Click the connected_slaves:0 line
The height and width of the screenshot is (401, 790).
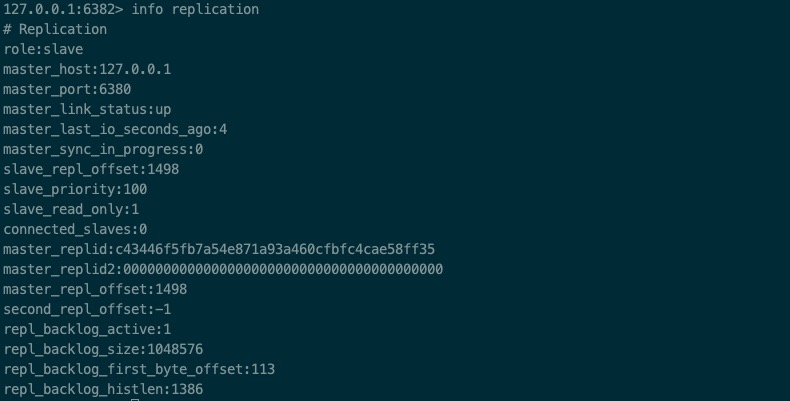(x=75, y=229)
